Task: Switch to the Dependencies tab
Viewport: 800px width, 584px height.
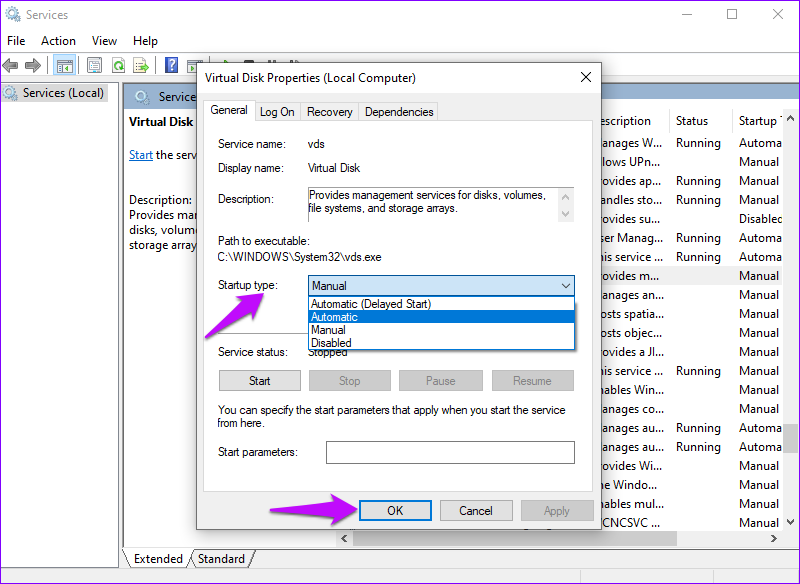Action: point(399,112)
